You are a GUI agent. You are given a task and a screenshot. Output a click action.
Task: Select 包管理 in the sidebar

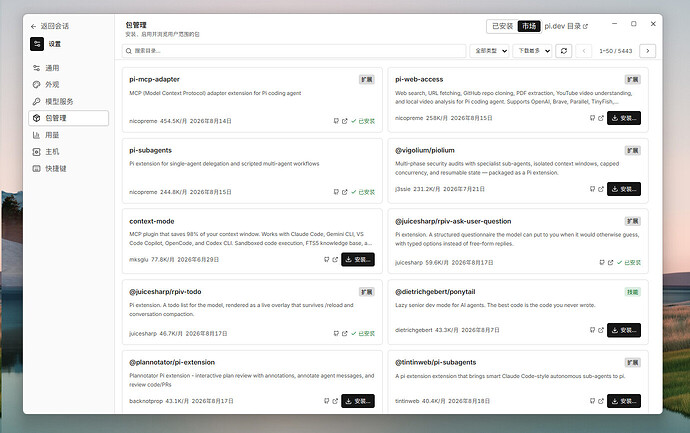68,118
